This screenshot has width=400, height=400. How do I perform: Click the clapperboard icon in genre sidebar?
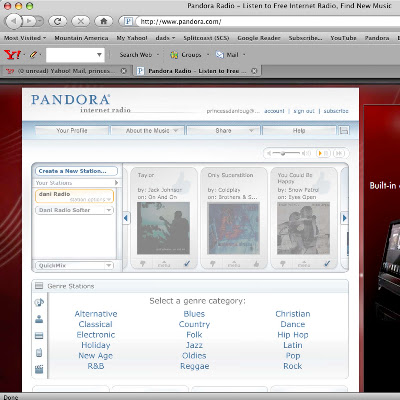tap(39, 369)
